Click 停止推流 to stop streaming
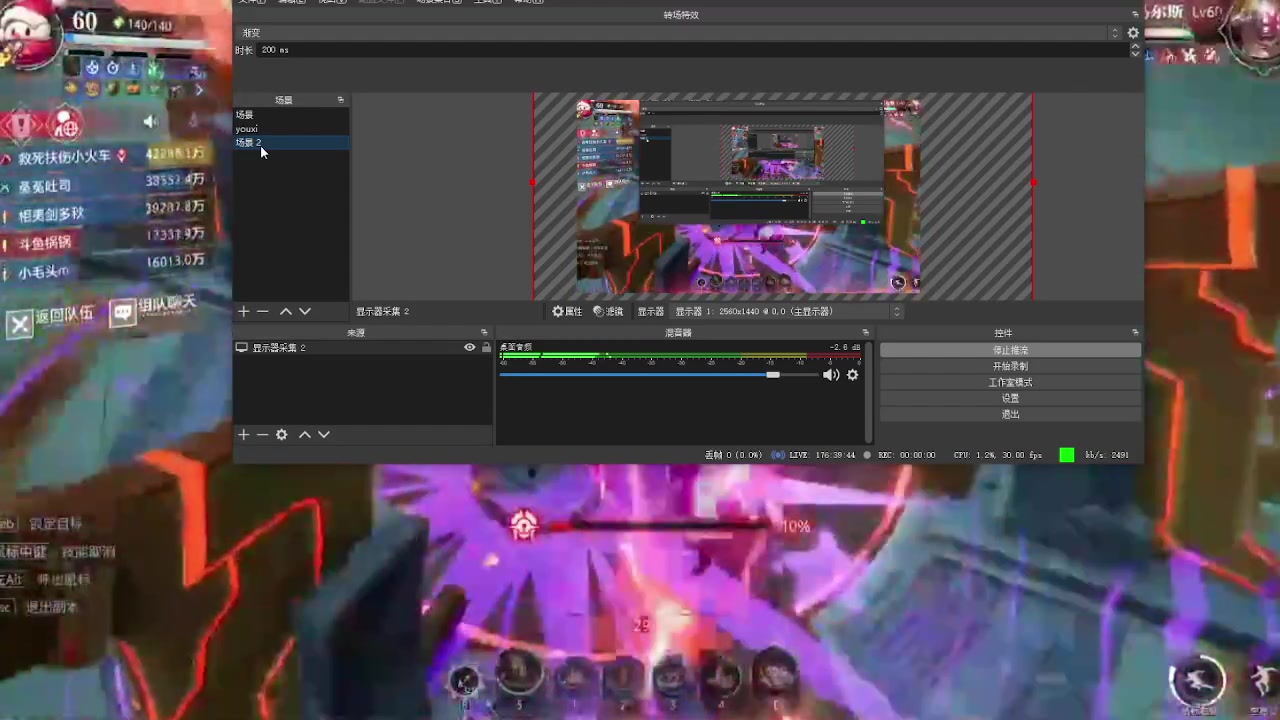The width and height of the screenshot is (1280, 720). (x=1010, y=350)
